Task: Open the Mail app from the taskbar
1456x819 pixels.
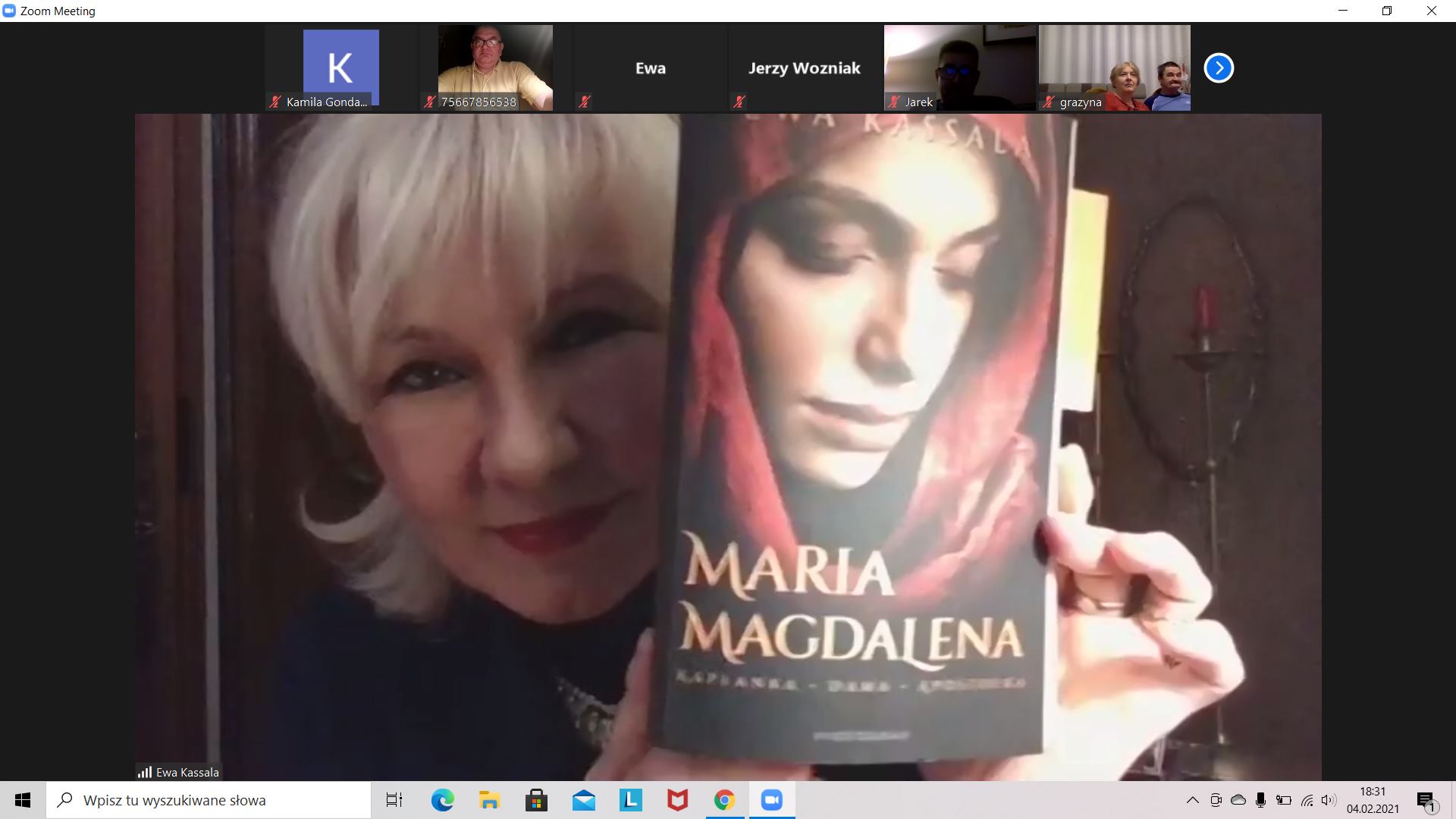Action: click(583, 800)
